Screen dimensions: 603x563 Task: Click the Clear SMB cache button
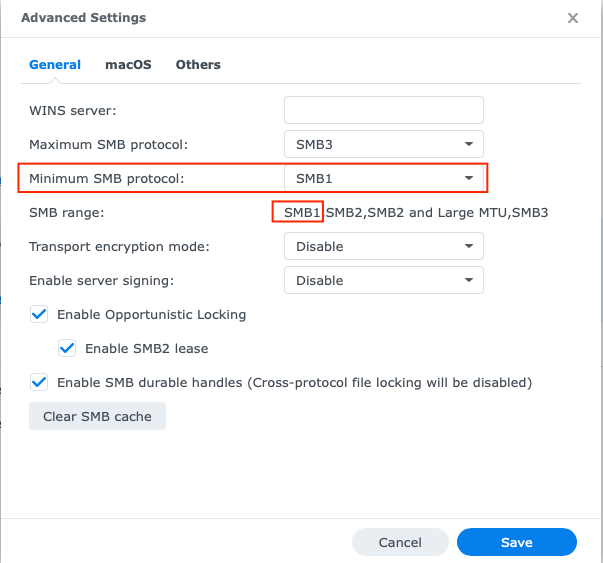[97, 416]
